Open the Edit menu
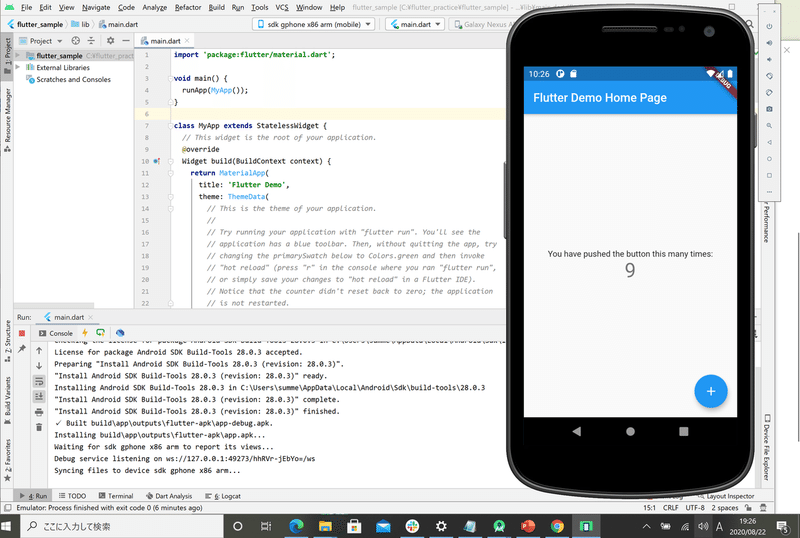Screen dimensions: 800x538 pos(45,8)
